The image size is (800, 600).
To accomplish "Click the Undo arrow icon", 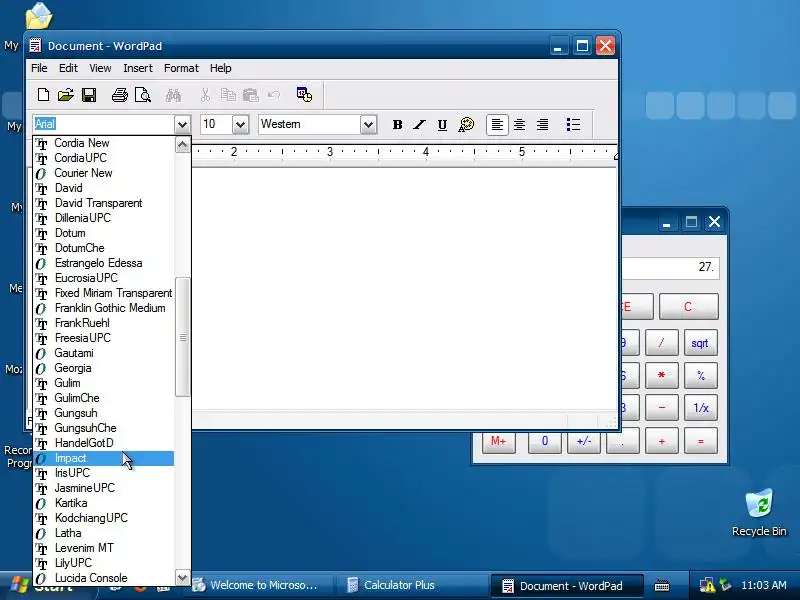I will click(274, 95).
